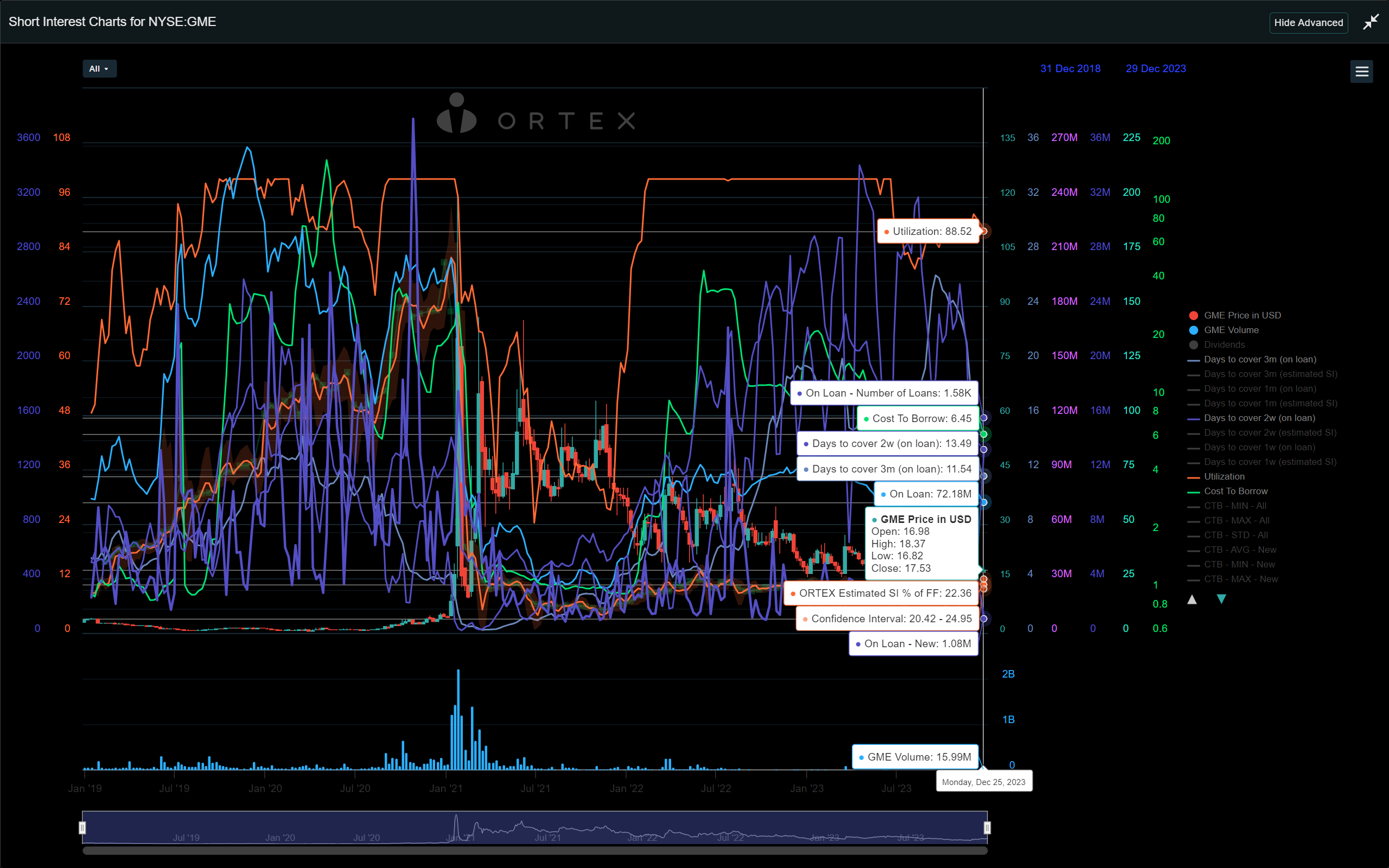The image size is (1389, 868).
Task: Open the All range selector dropdown
Action: pyautogui.click(x=99, y=69)
